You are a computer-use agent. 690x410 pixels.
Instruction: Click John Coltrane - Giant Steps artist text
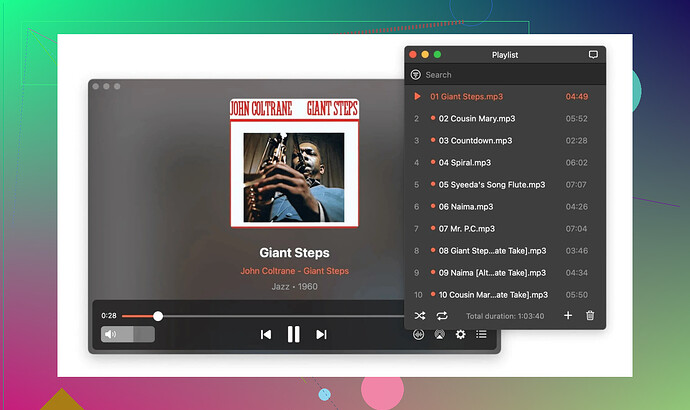point(294,271)
